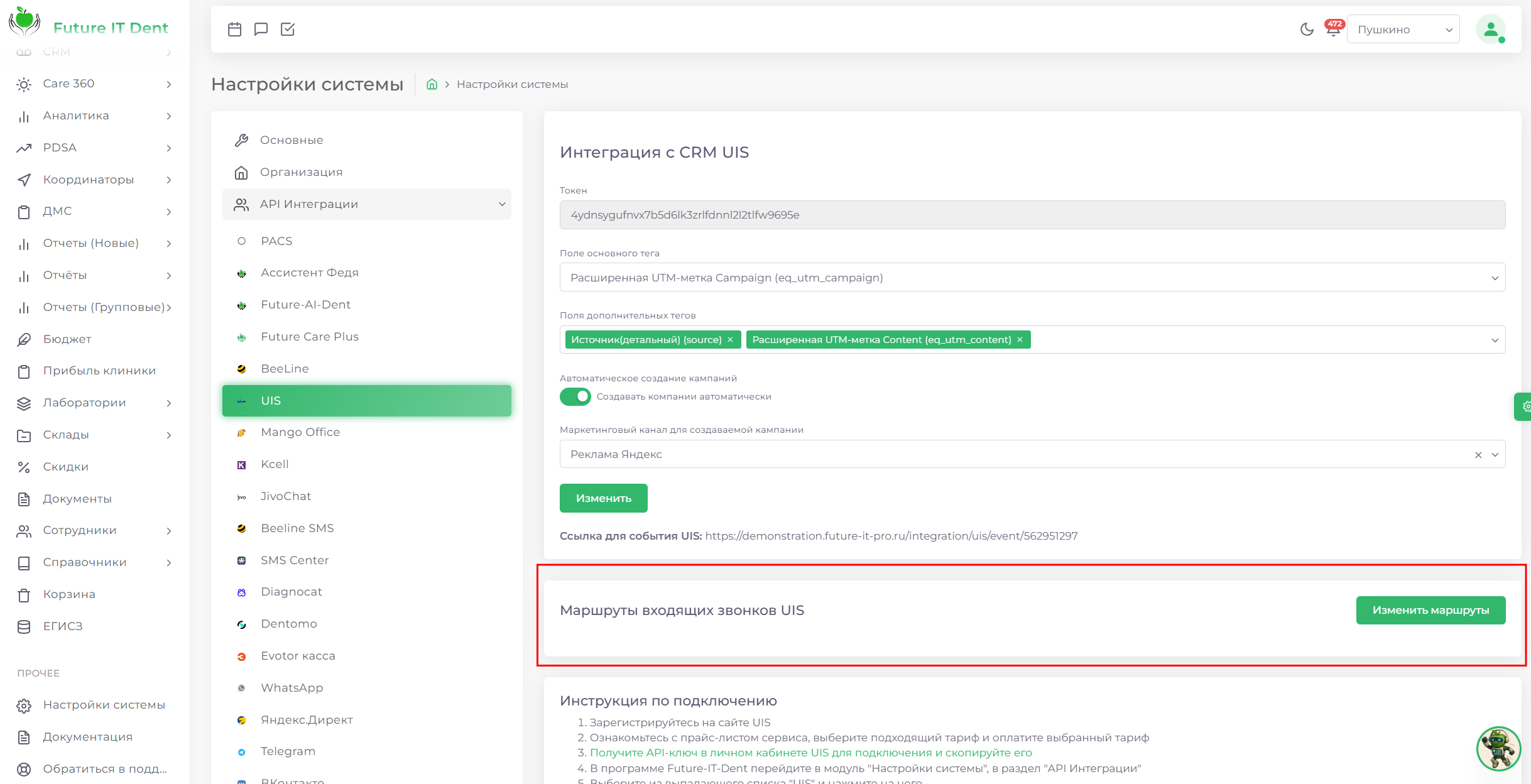Open WhatsApp integration settings

367,688
